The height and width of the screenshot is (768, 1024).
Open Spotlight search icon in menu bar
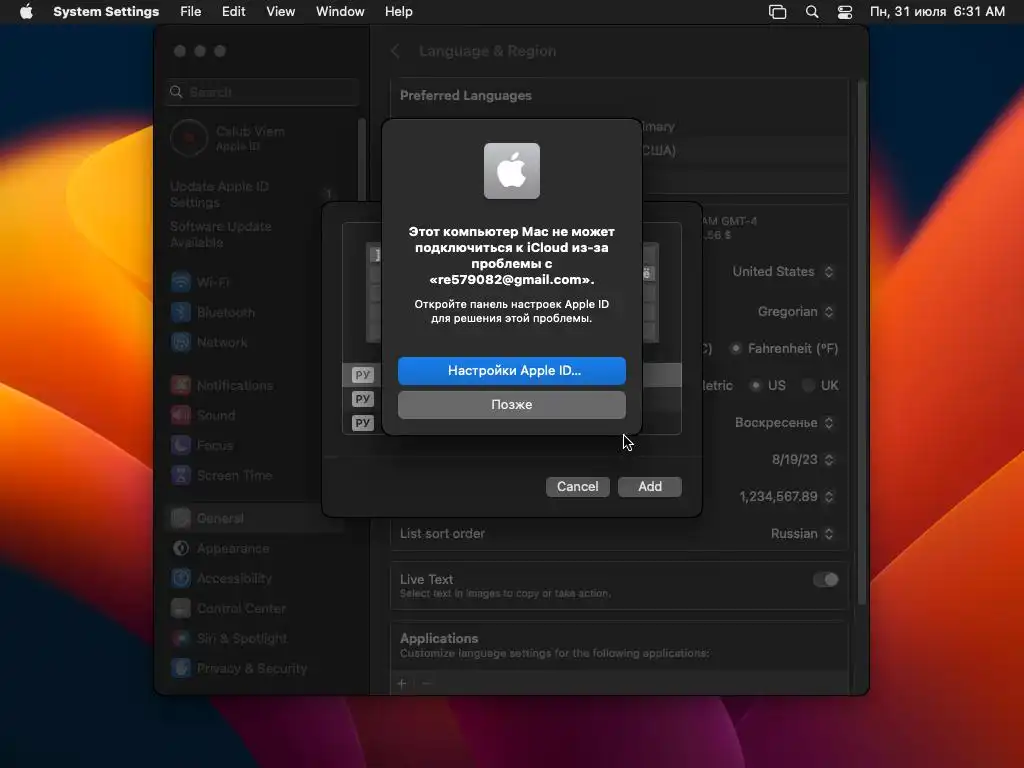(812, 12)
